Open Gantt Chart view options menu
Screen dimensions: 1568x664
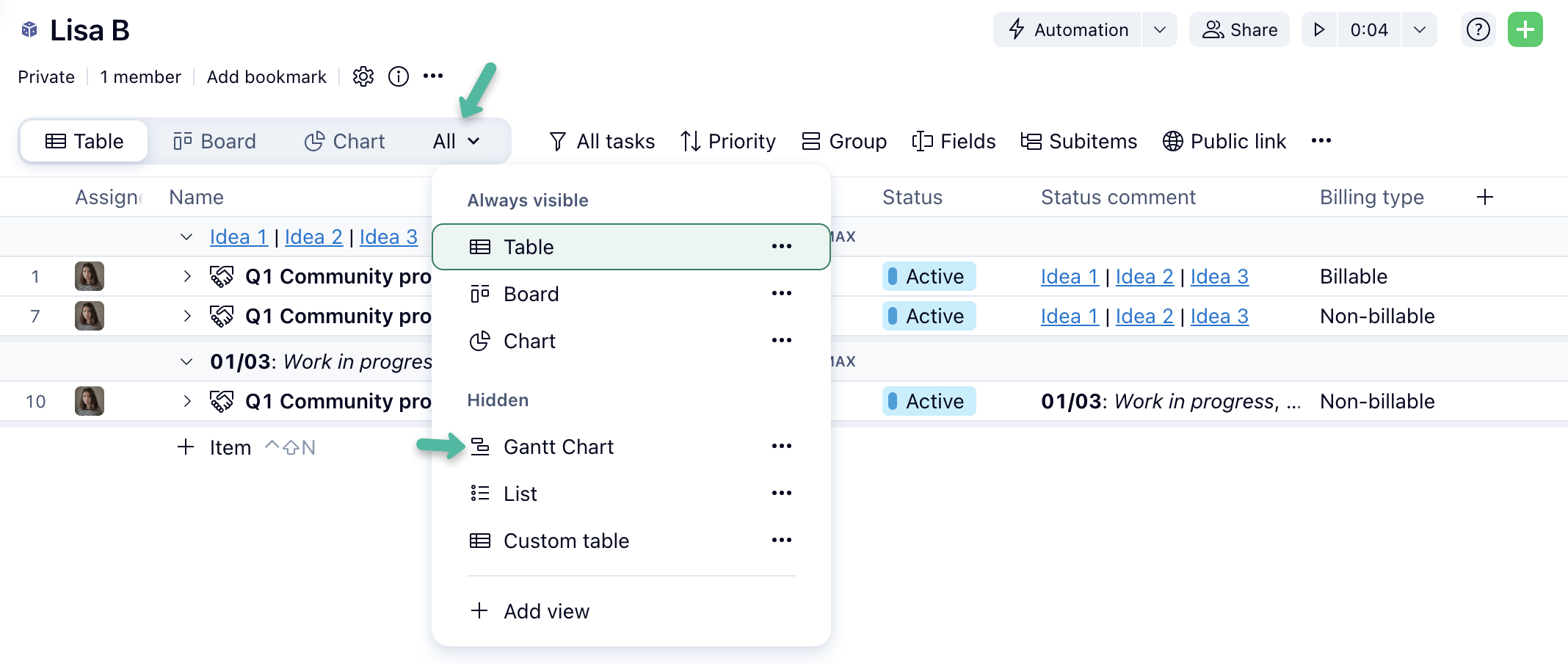(x=781, y=446)
